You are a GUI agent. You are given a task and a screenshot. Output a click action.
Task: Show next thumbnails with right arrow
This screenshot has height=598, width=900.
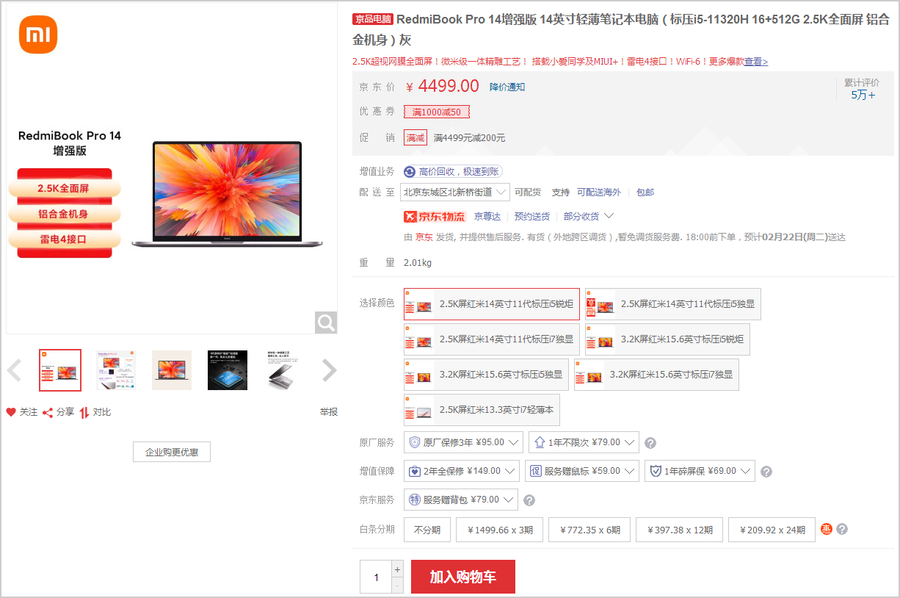point(329,371)
